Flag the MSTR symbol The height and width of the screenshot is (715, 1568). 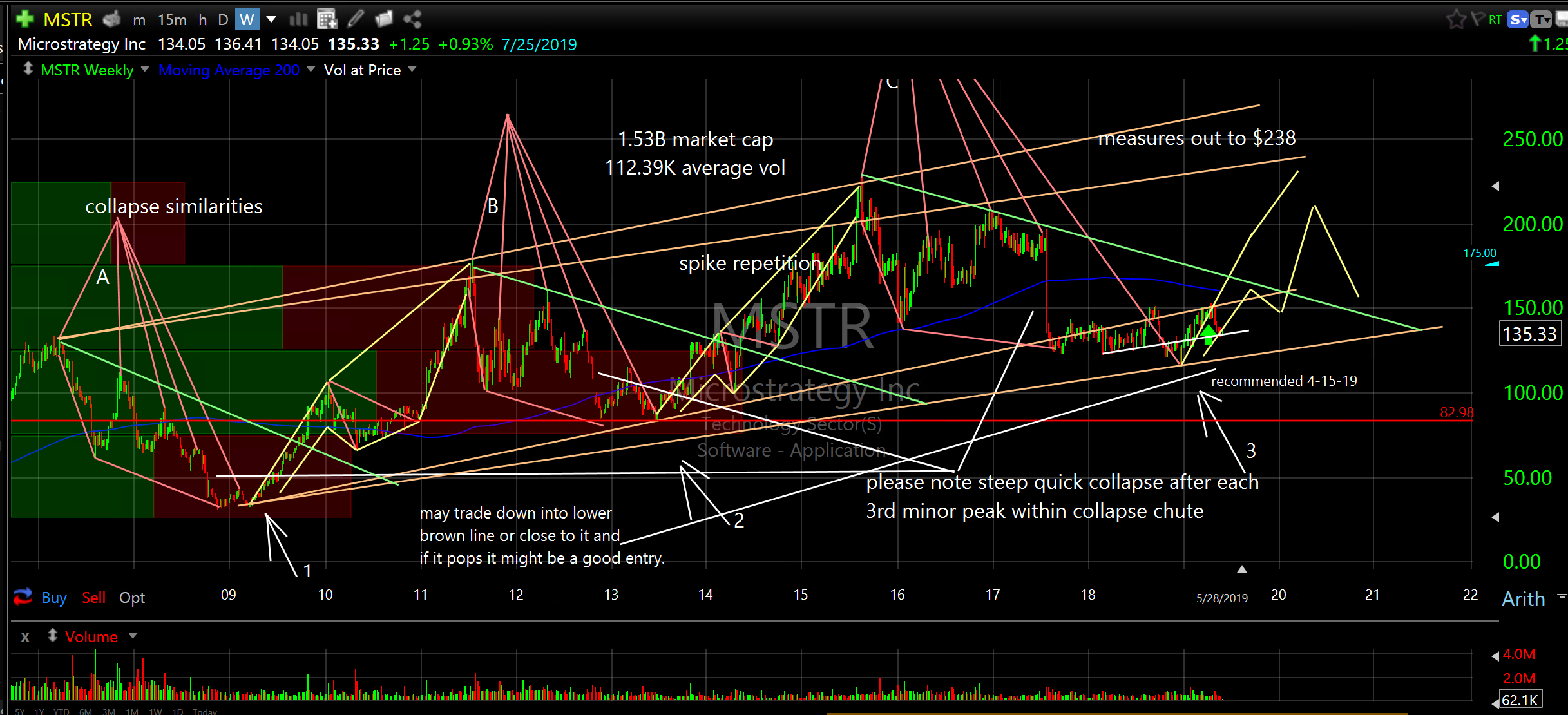point(1477,19)
